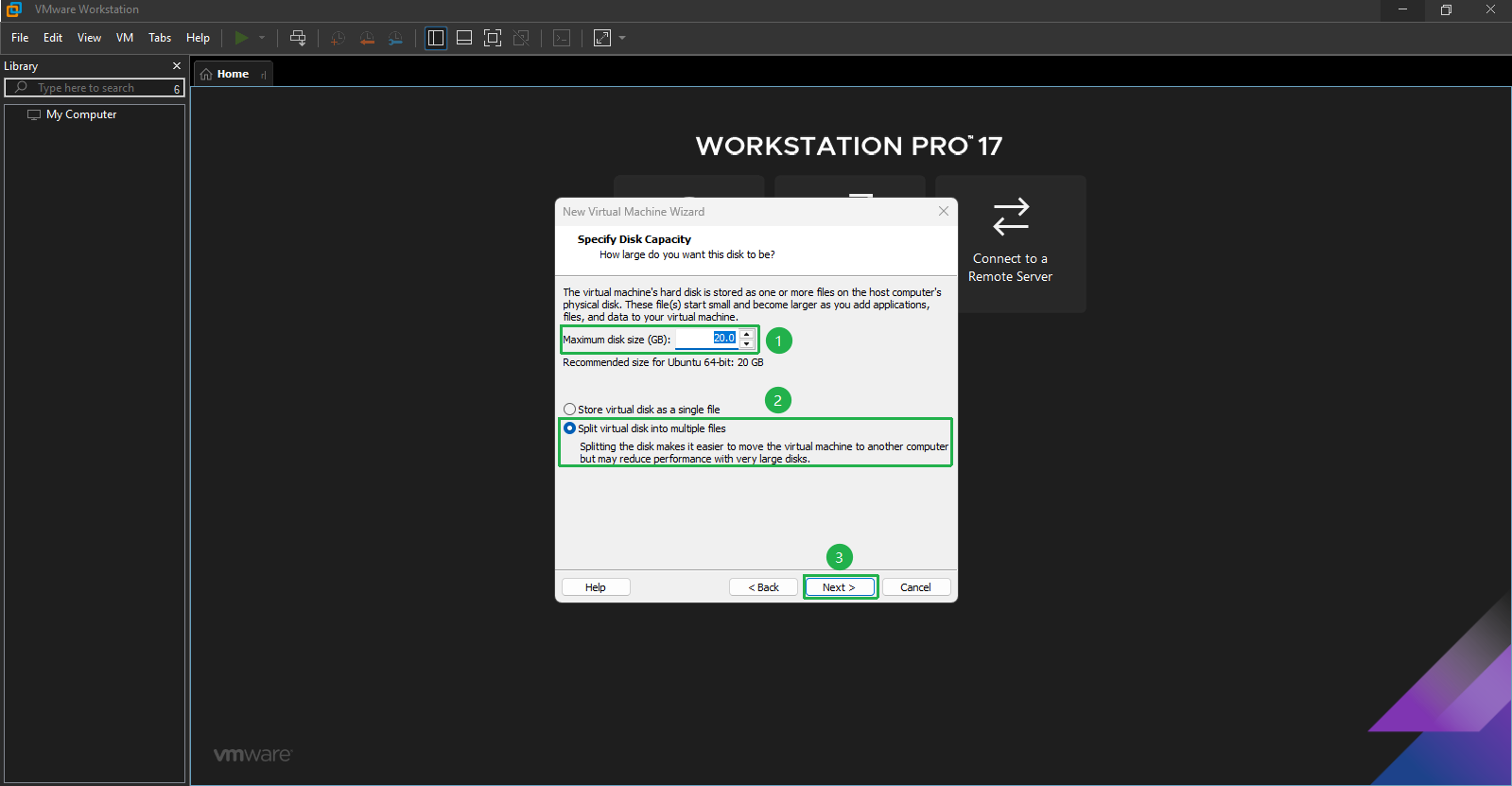Click the Unity mode toolbar icon

tap(521, 38)
